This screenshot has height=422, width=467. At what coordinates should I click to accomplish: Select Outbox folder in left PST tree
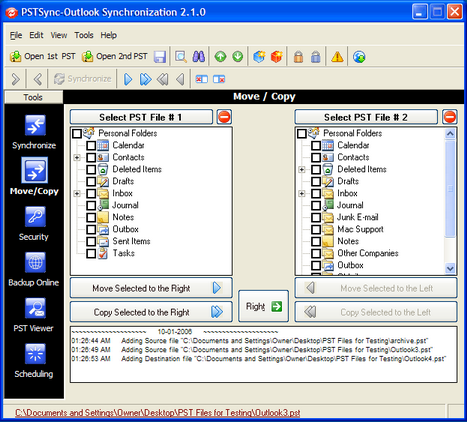(125, 229)
